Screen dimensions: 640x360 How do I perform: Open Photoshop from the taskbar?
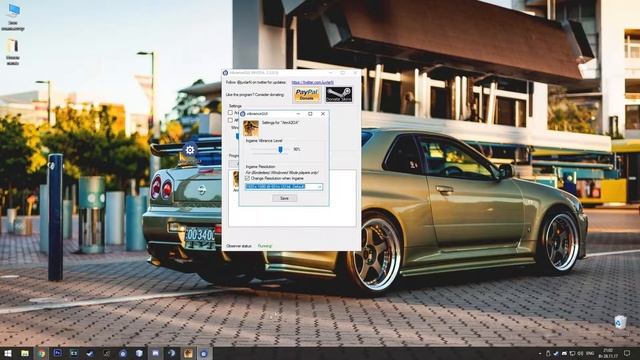58,353
